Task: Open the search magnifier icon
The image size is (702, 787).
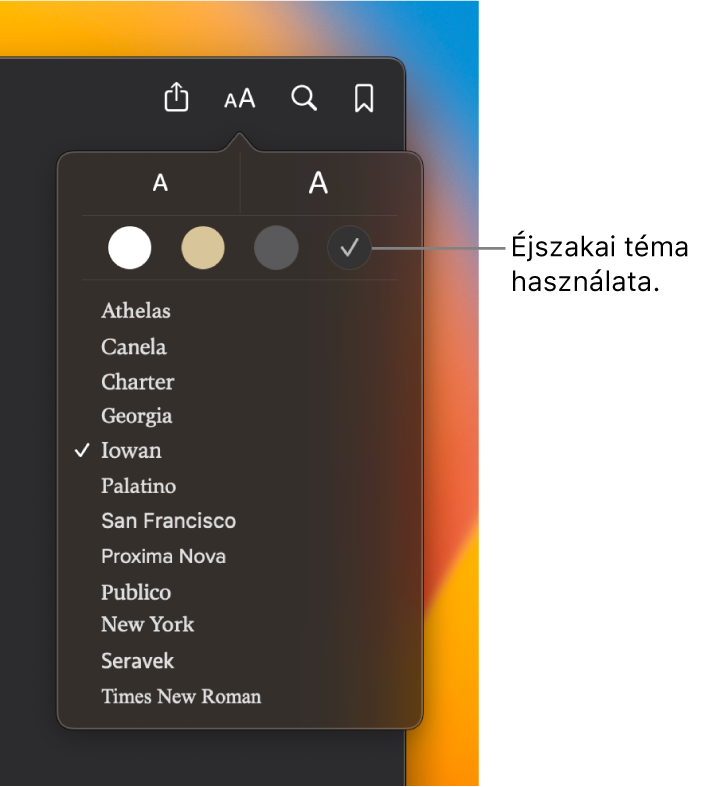Action: pos(304,98)
